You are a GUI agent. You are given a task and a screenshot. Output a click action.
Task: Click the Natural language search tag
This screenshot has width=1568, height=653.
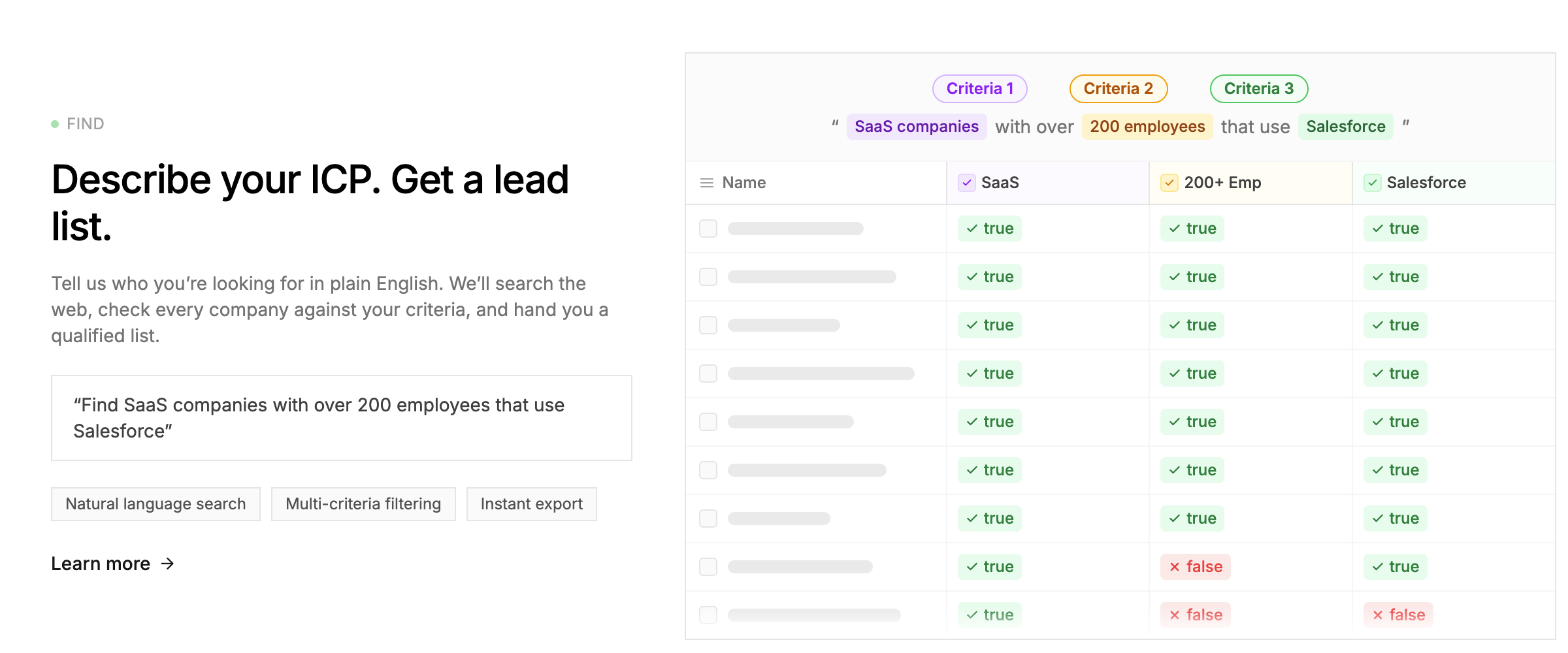[x=155, y=504]
